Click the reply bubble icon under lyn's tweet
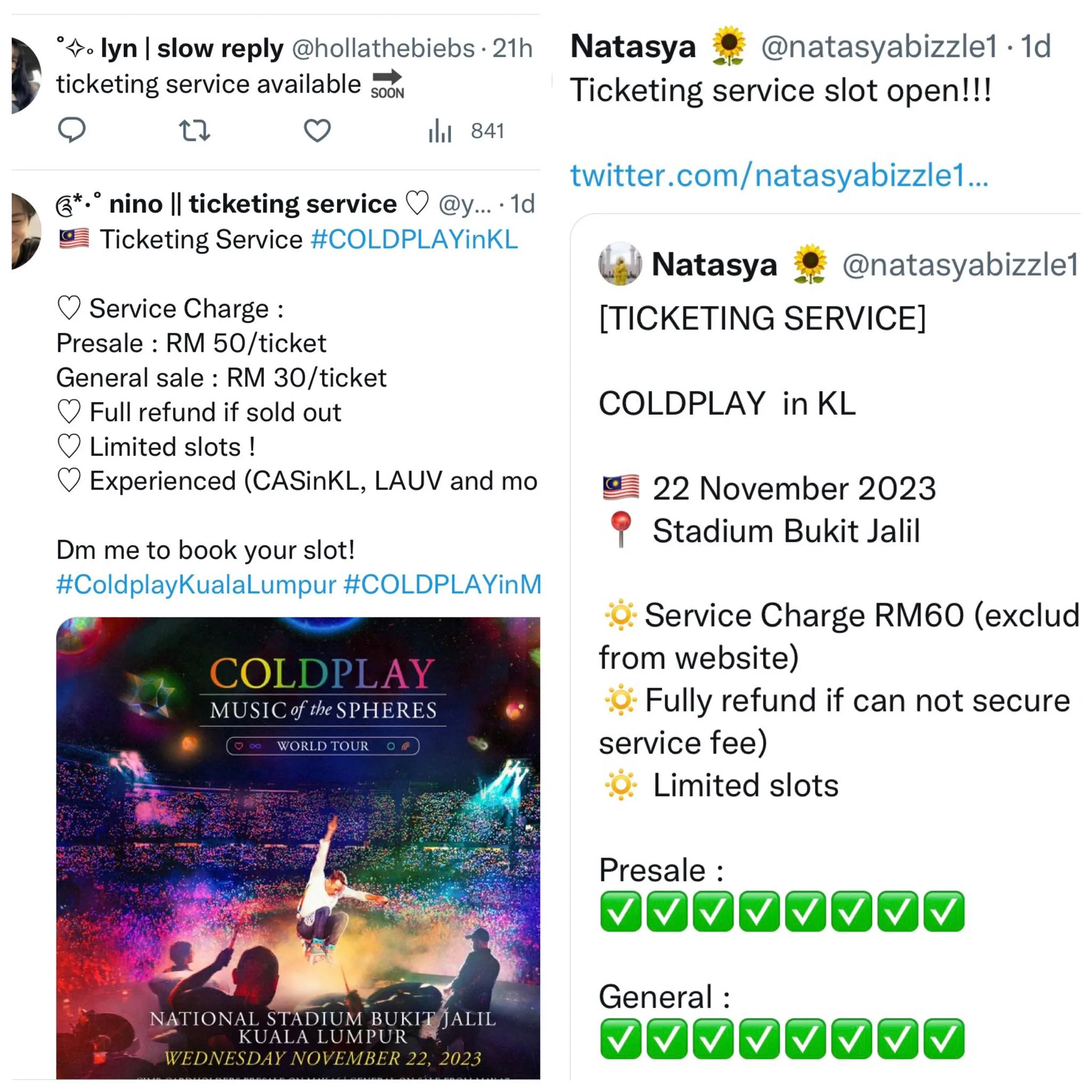This screenshot has width=1092, height=1092. tap(72, 131)
